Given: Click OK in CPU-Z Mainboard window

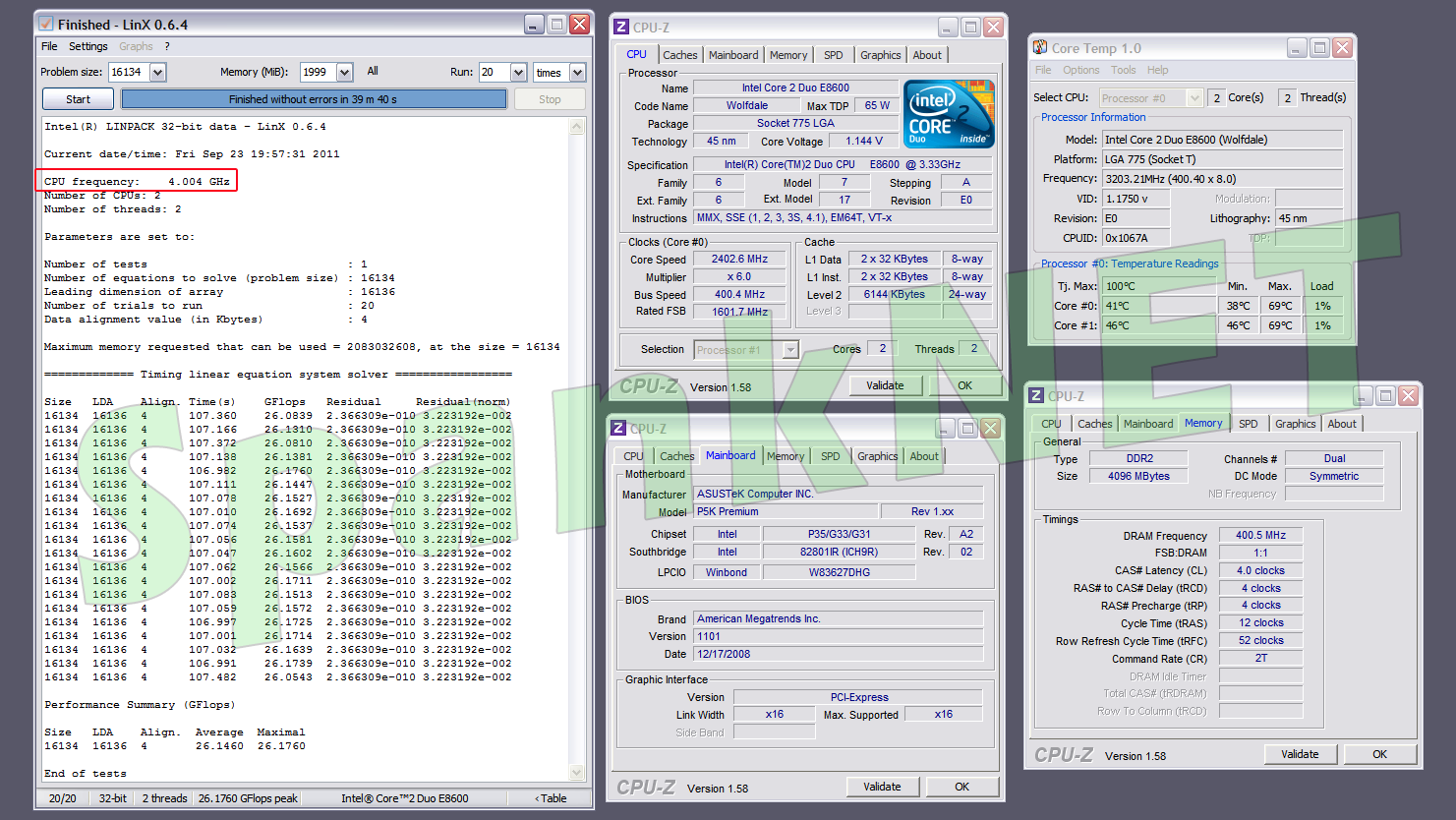Looking at the screenshot, I should pyautogui.click(x=961, y=787).
